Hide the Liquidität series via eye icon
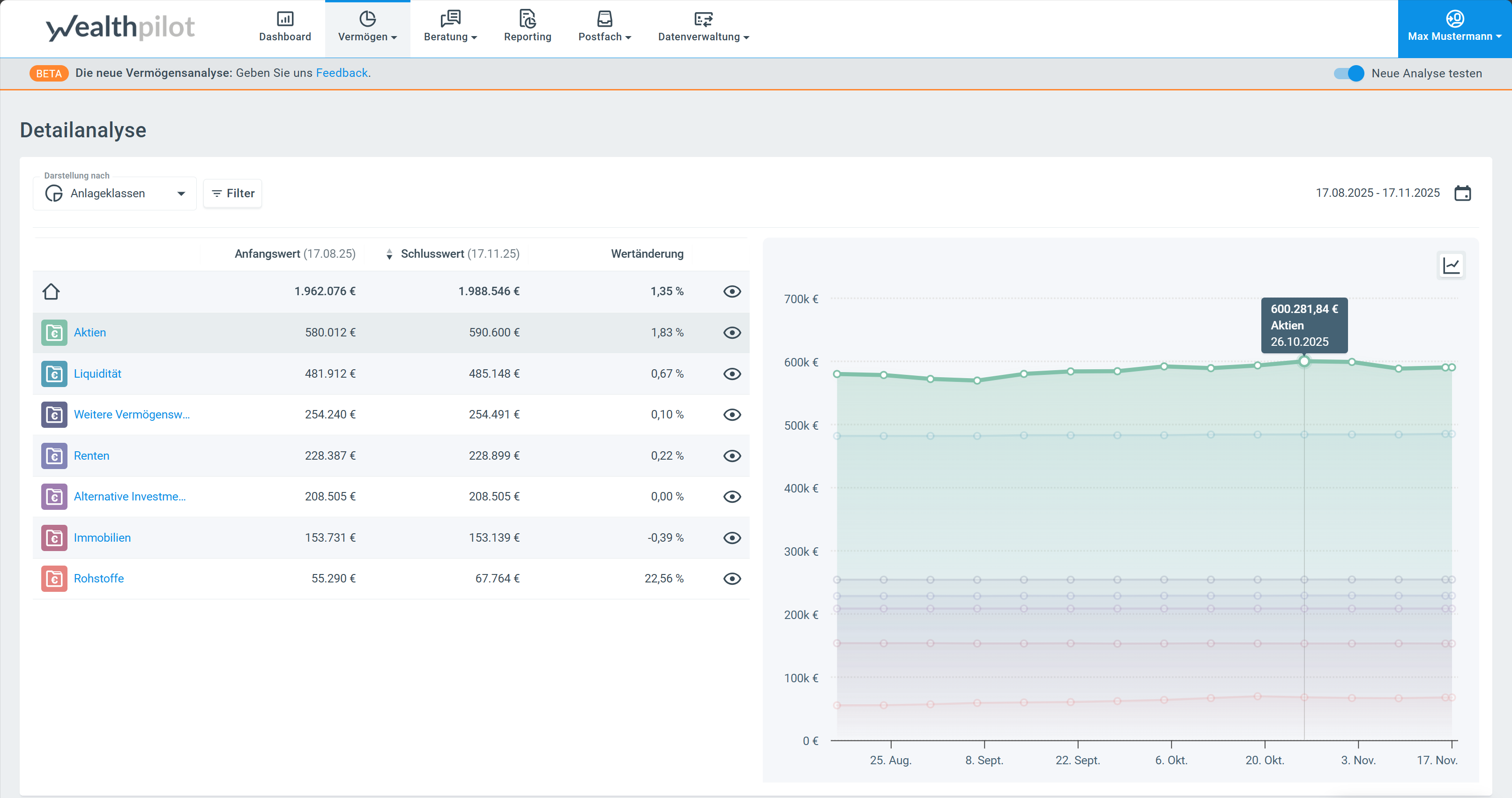Viewport: 1512px width, 798px height. (731, 374)
